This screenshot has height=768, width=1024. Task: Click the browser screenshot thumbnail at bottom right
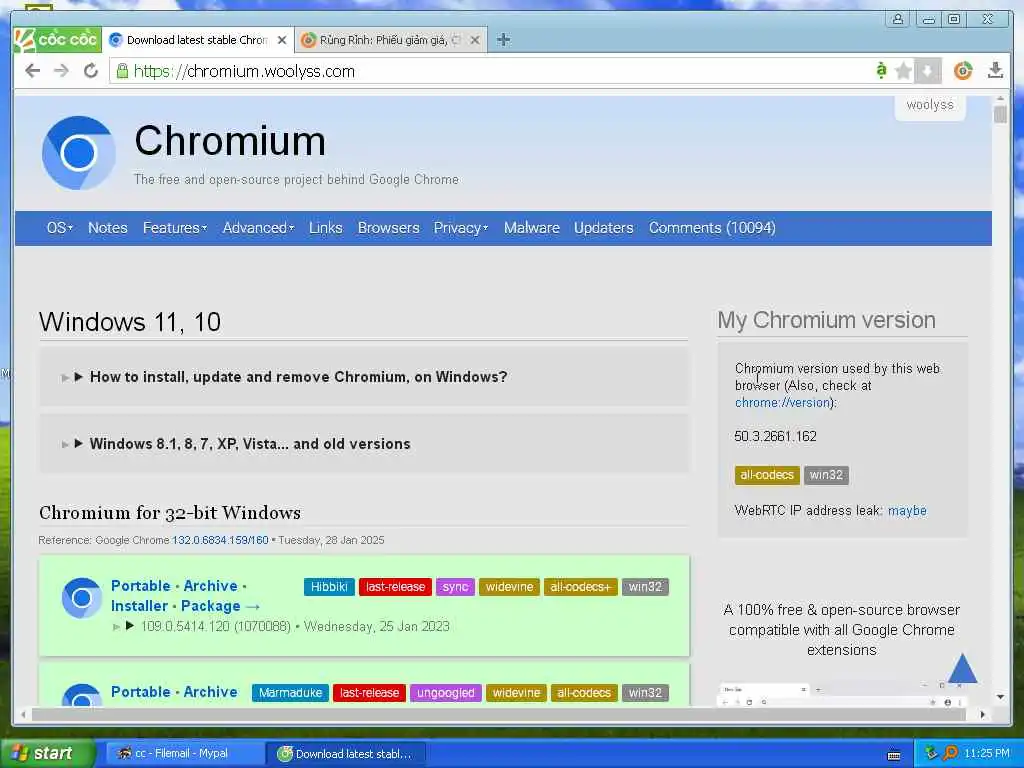[x=842, y=695]
